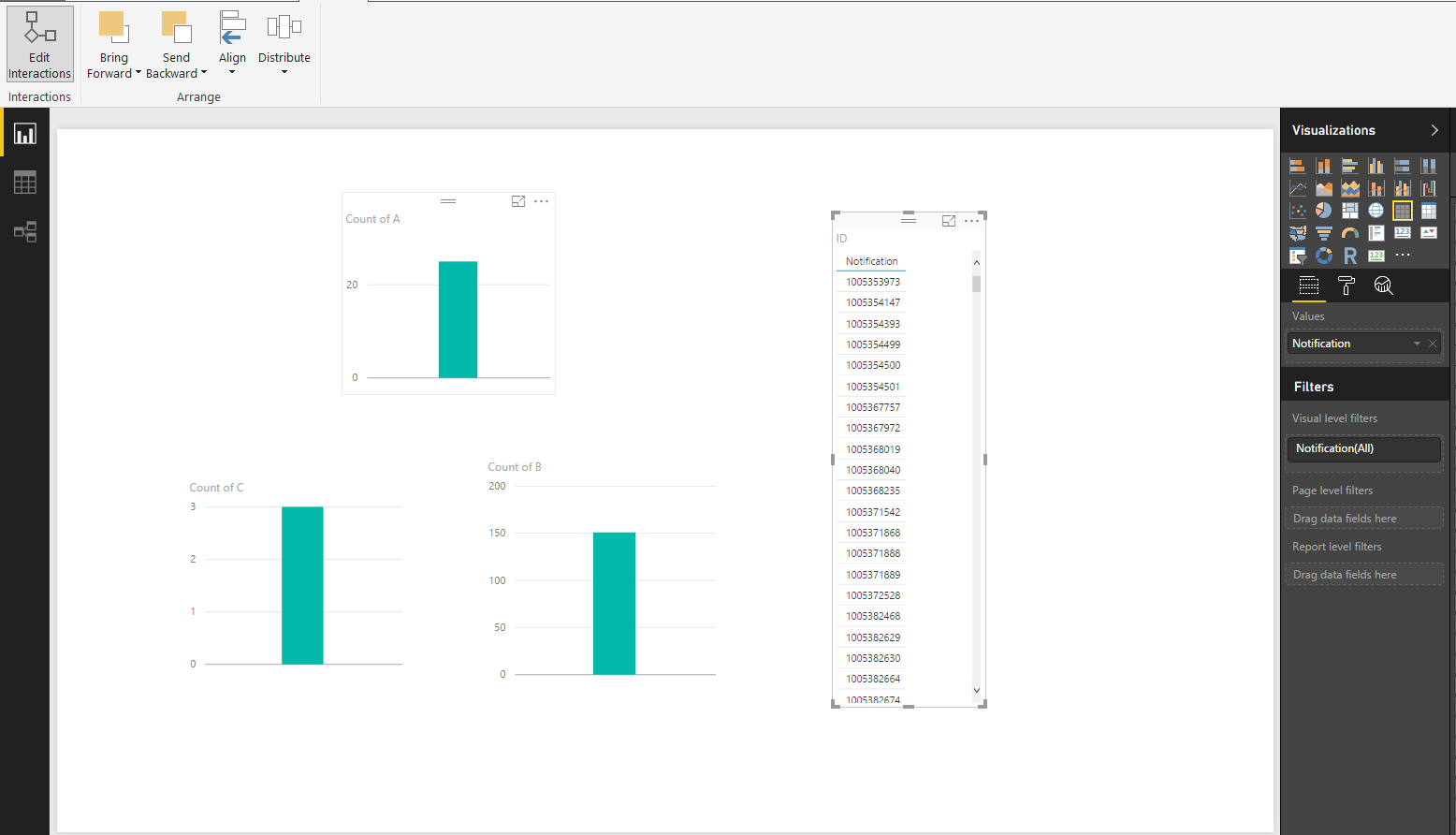Image resolution: width=1456 pixels, height=835 pixels.
Task: Open the Fields well tab
Action: (x=1309, y=286)
